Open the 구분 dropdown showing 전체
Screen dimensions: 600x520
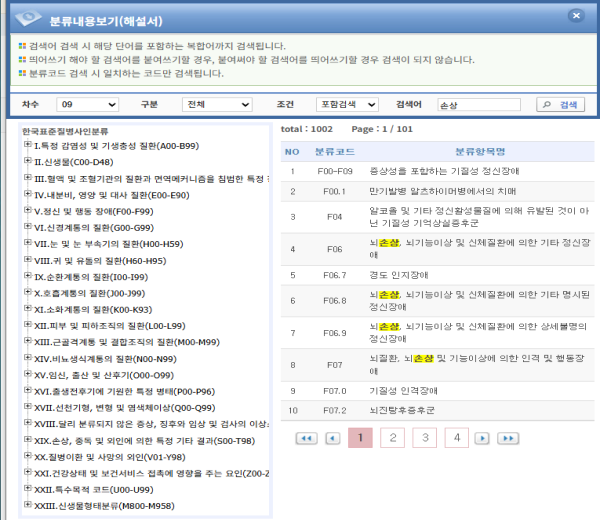pyautogui.click(x=209, y=104)
